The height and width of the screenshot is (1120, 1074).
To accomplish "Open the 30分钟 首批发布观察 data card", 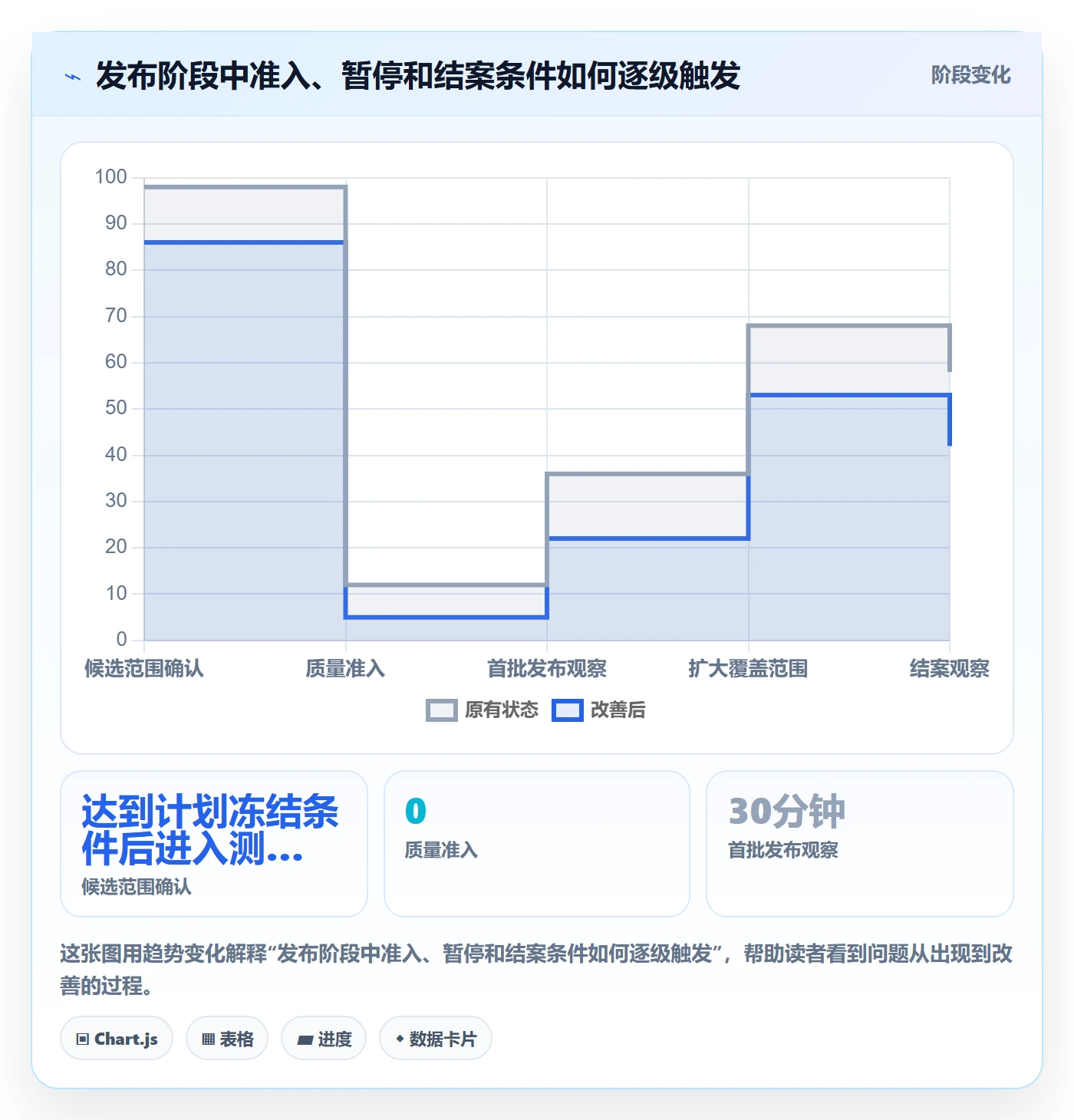I will tap(860, 844).
